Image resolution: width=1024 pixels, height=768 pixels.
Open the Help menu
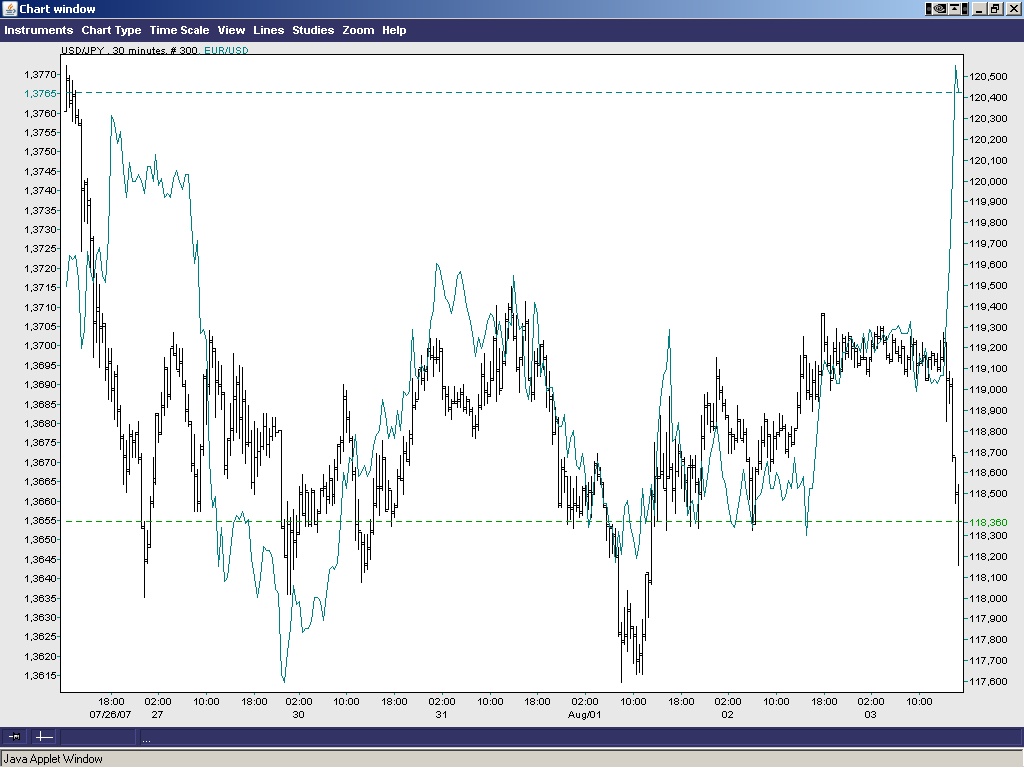[x=394, y=30]
